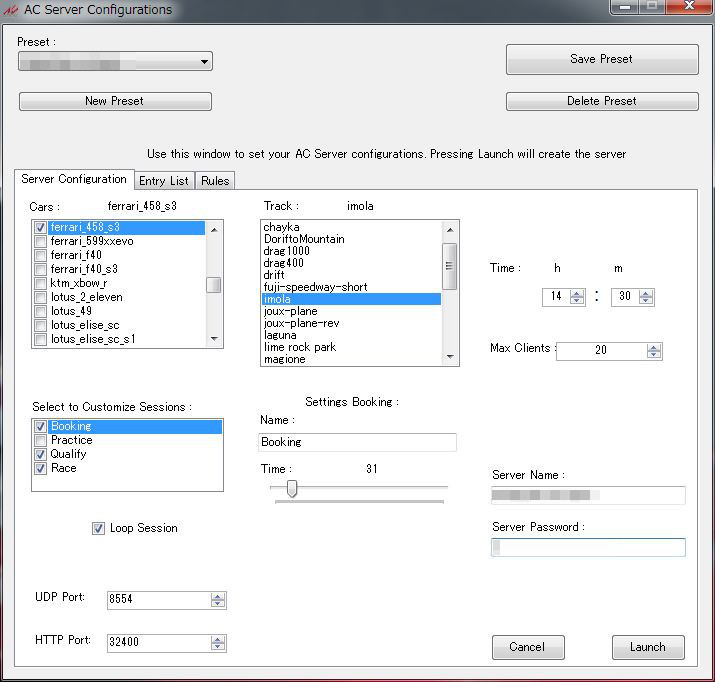Screen dimensions: 715x682
Task: Click the AC app icon in title bar
Action: tap(11, 10)
